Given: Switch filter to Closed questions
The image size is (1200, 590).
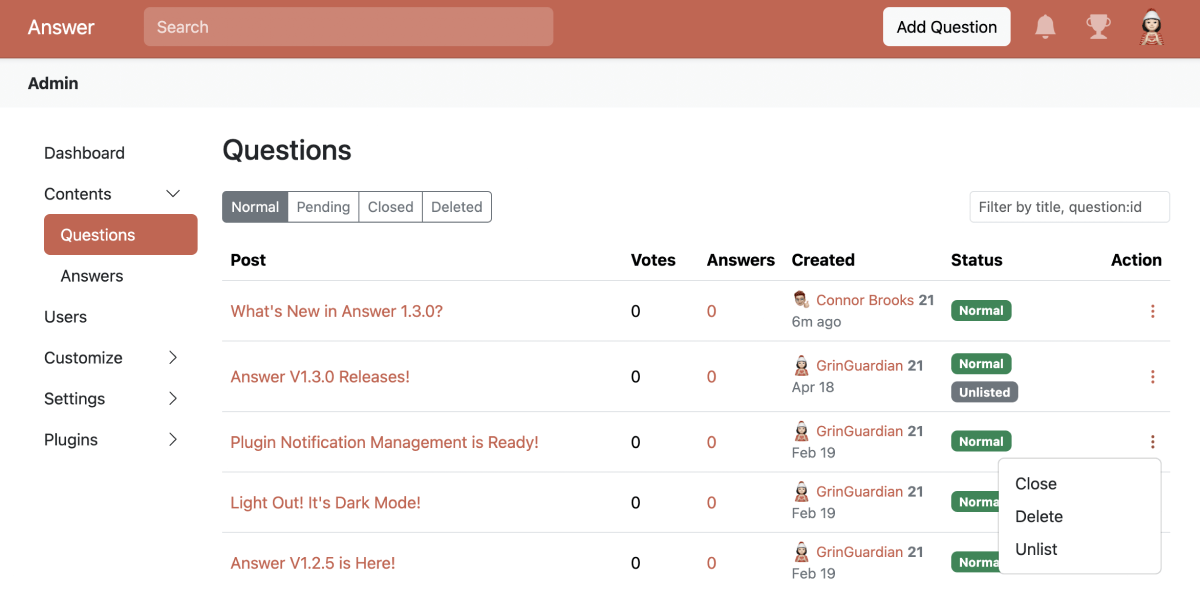Looking at the screenshot, I should (390, 207).
